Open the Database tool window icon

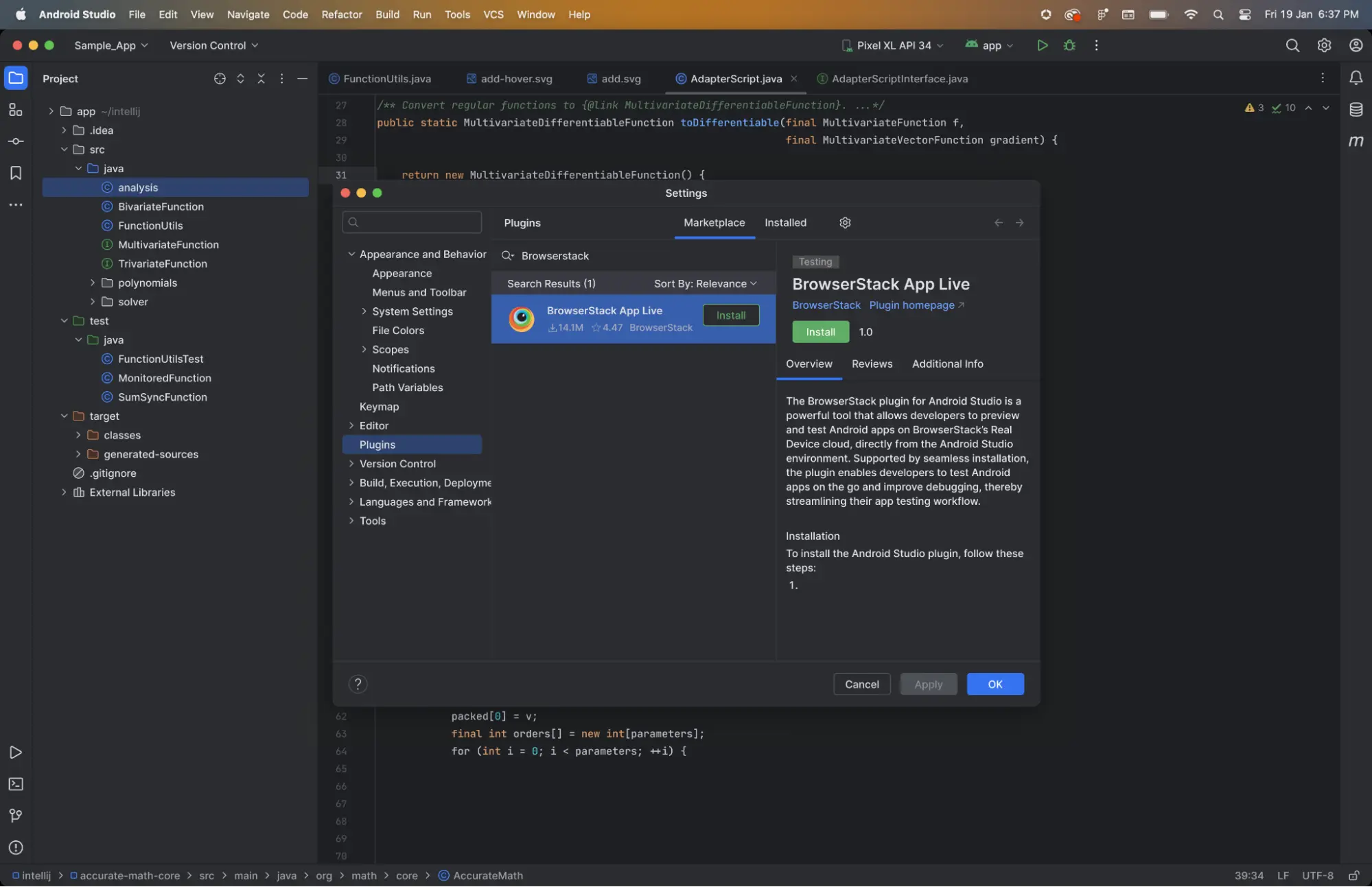(1356, 110)
